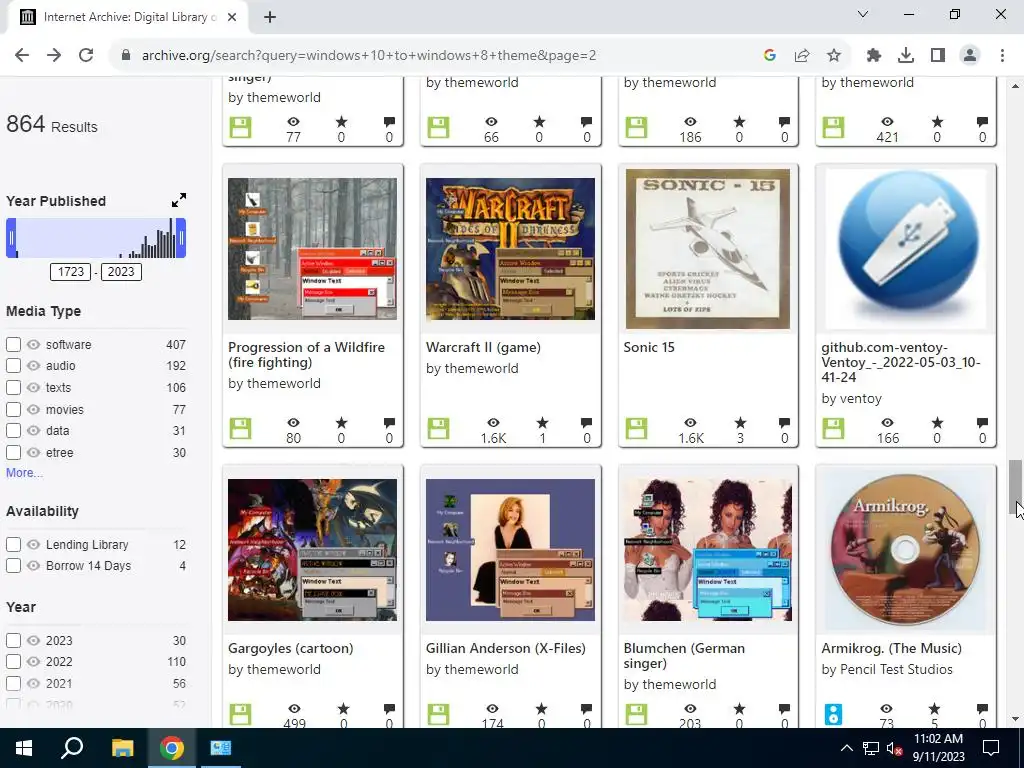The image size is (1024, 768).
Task: Click the address bar URL
Action: [369, 56]
